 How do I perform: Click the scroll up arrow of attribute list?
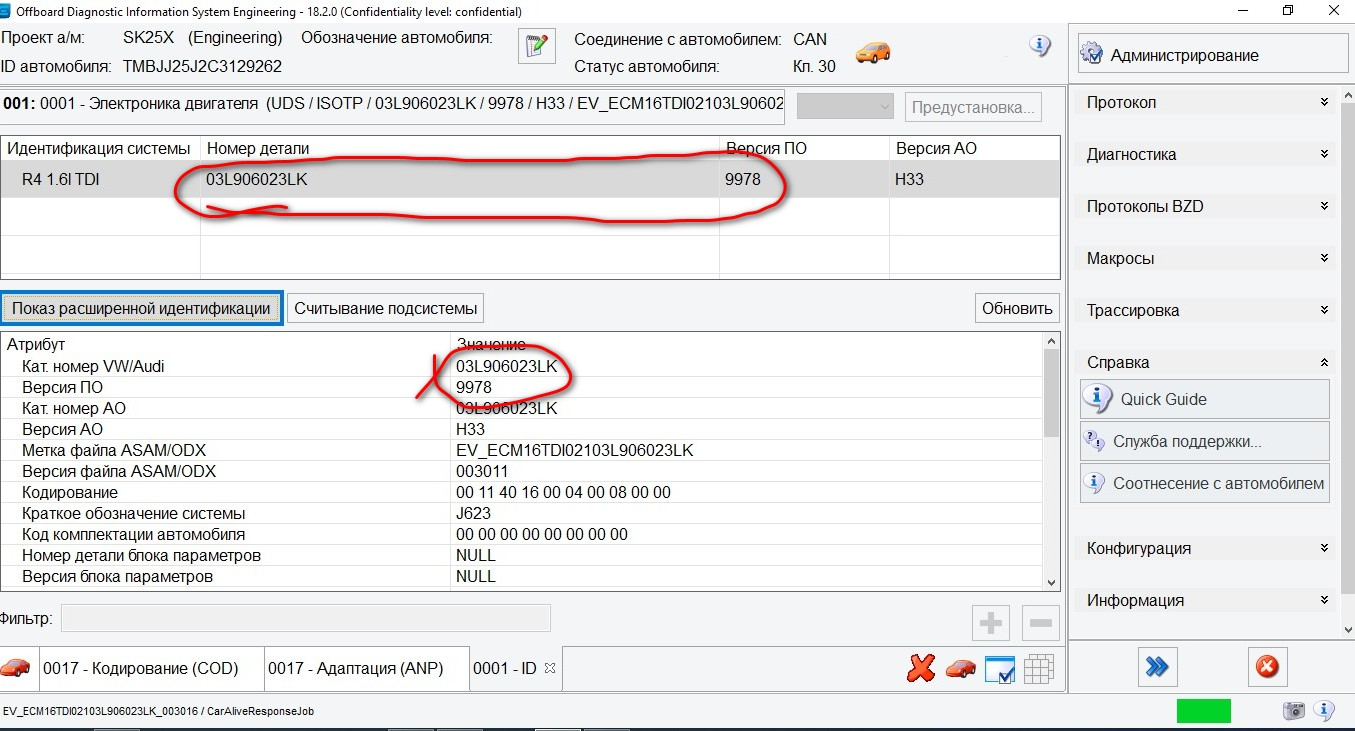[1051, 342]
